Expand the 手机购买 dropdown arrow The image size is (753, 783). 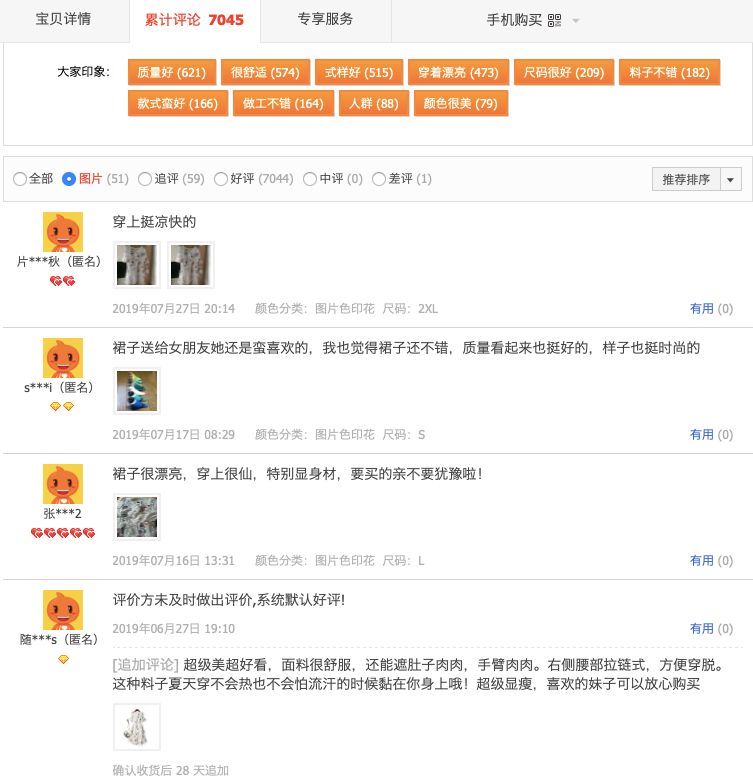pos(576,21)
